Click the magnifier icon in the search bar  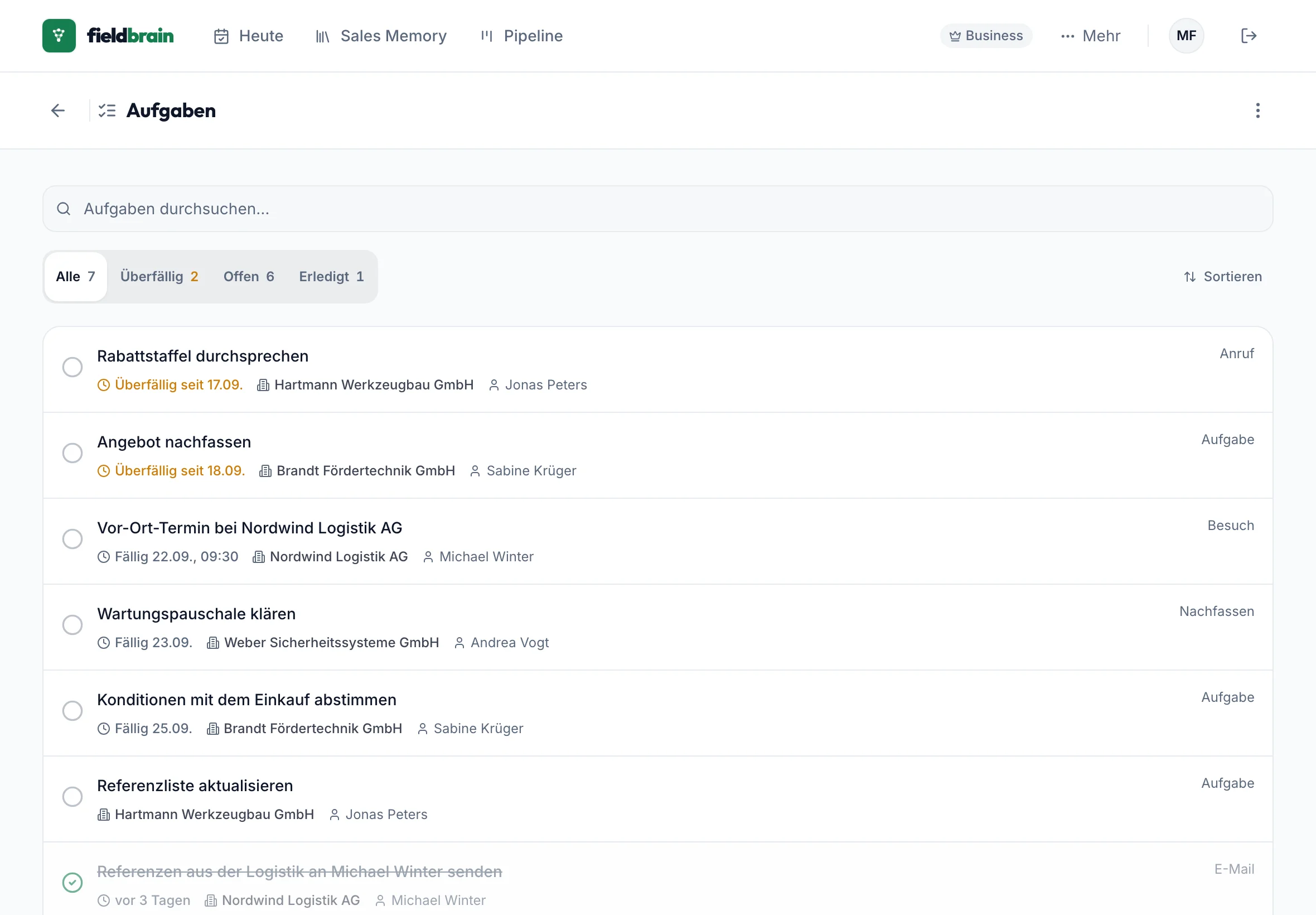pos(64,209)
